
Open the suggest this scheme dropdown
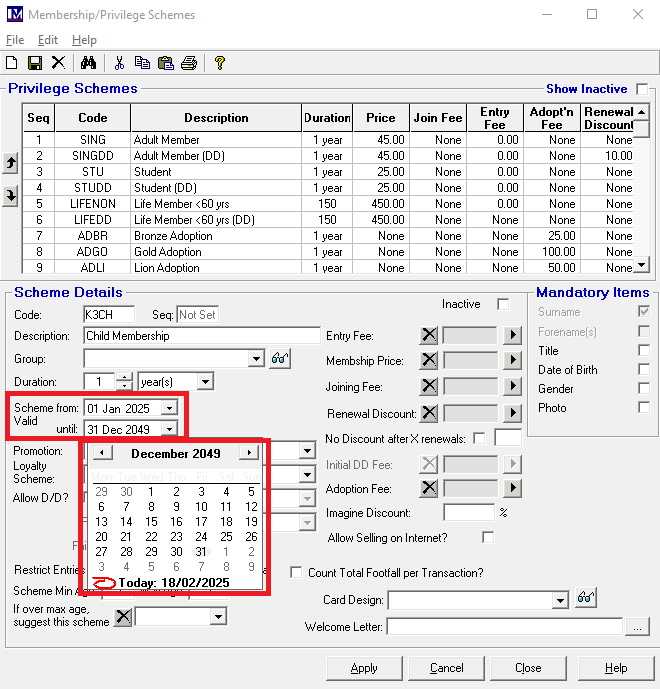coord(218,617)
